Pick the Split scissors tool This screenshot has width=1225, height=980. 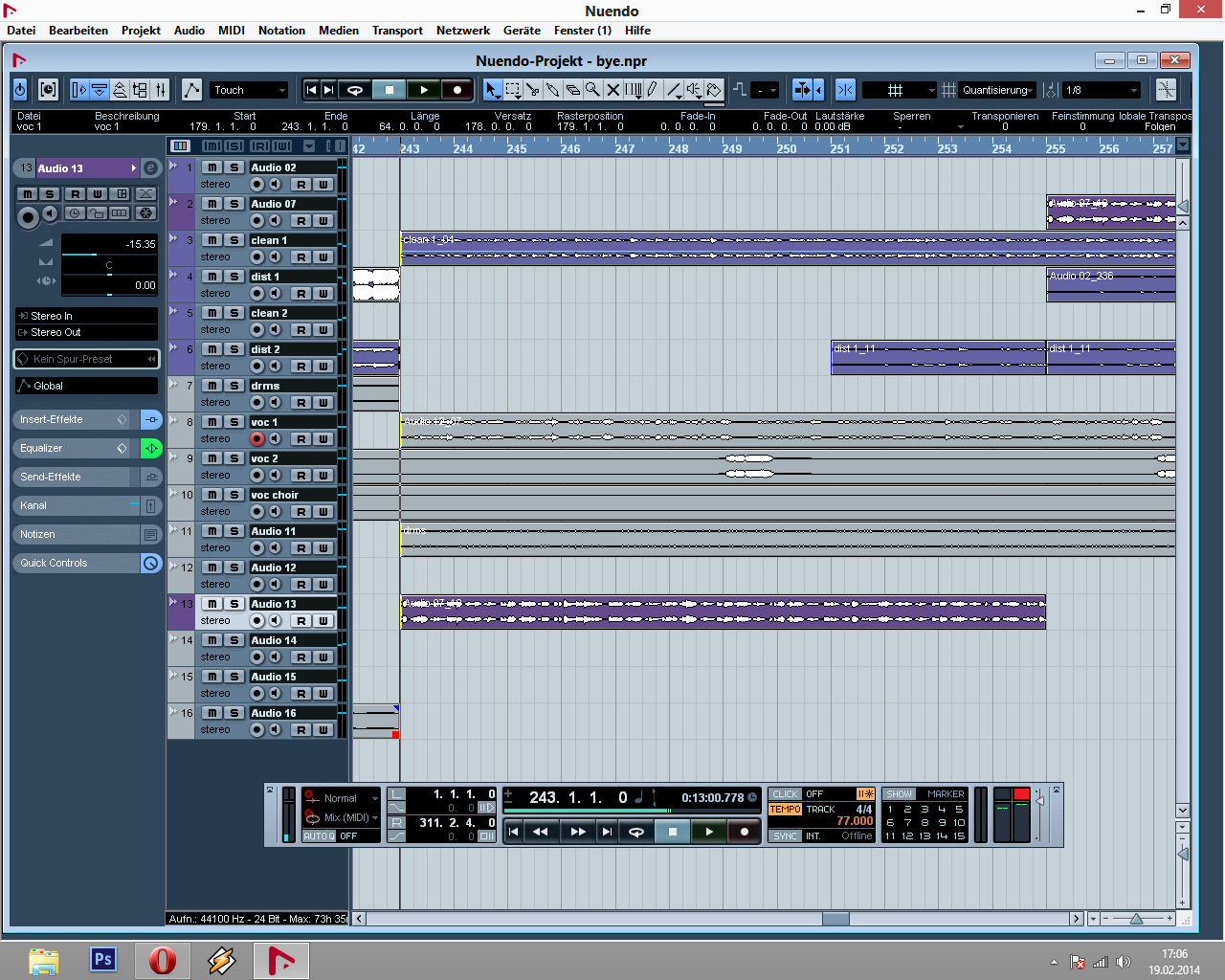point(533,90)
